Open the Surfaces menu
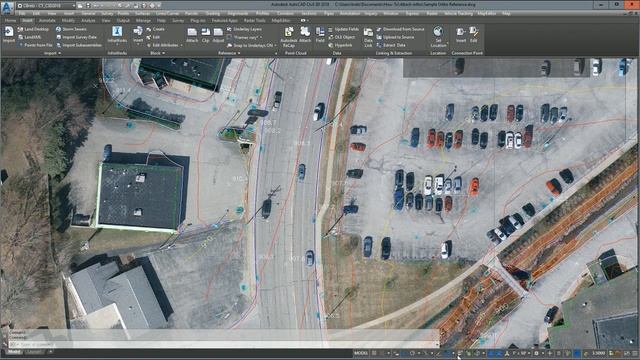The image size is (640, 360). pyautogui.click(x=142, y=13)
